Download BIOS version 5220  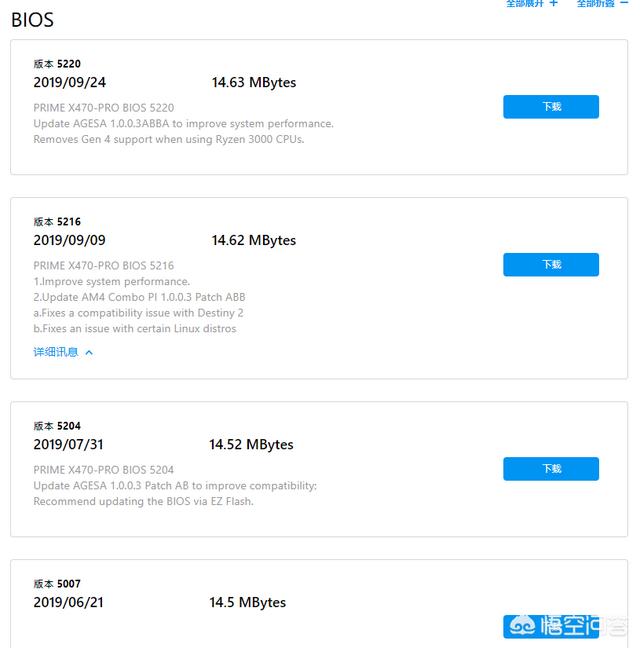(551, 107)
